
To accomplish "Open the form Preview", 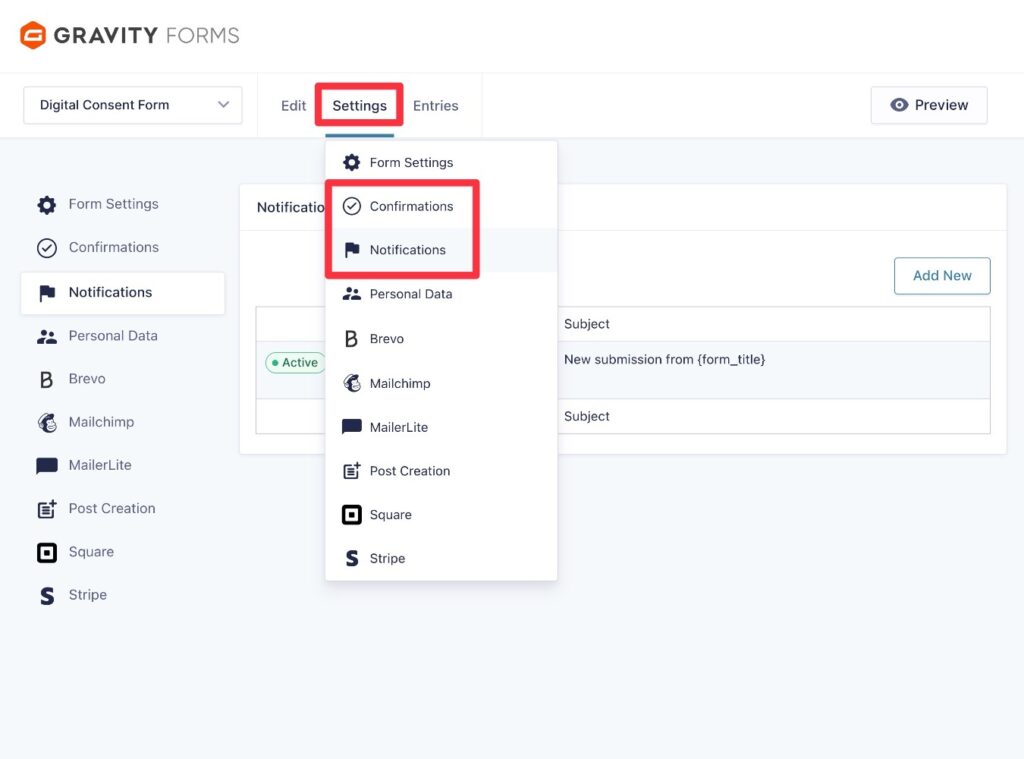I will pos(928,104).
